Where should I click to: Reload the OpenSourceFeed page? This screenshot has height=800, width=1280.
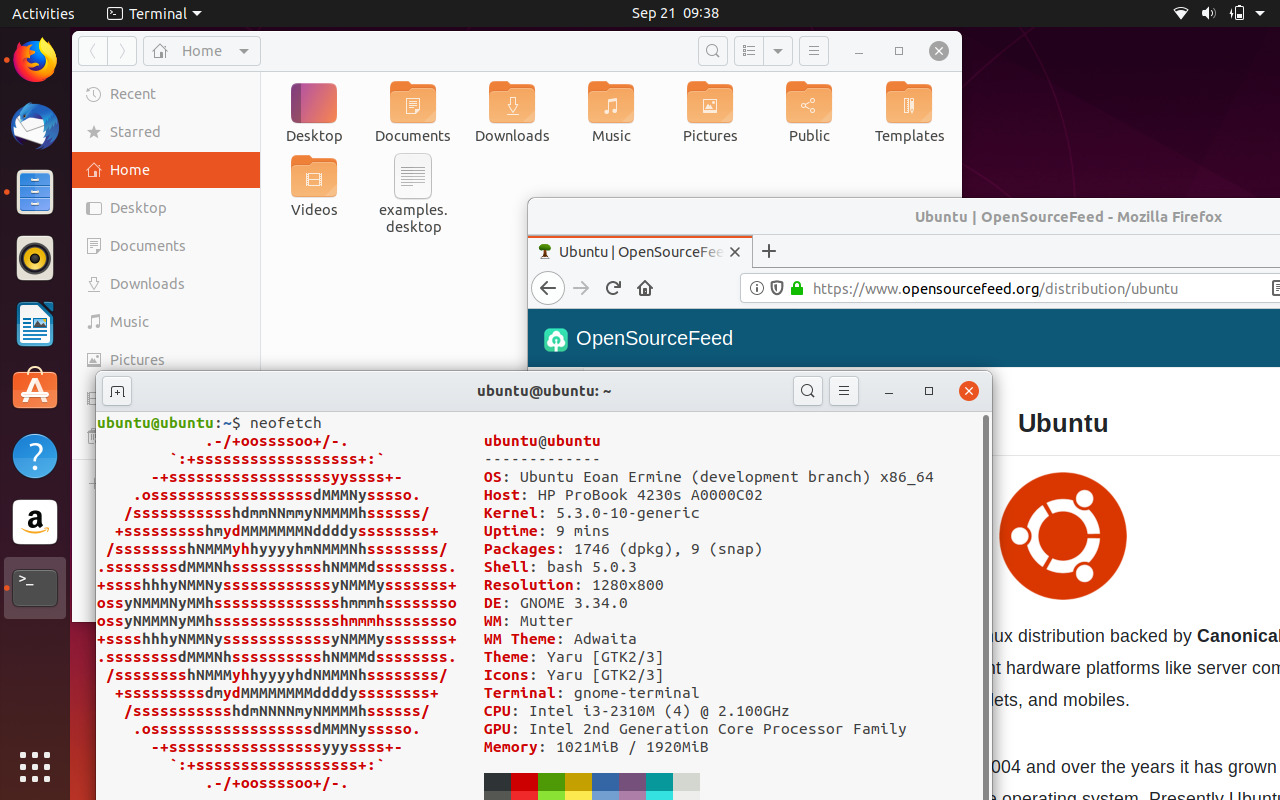(x=613, y=288)
